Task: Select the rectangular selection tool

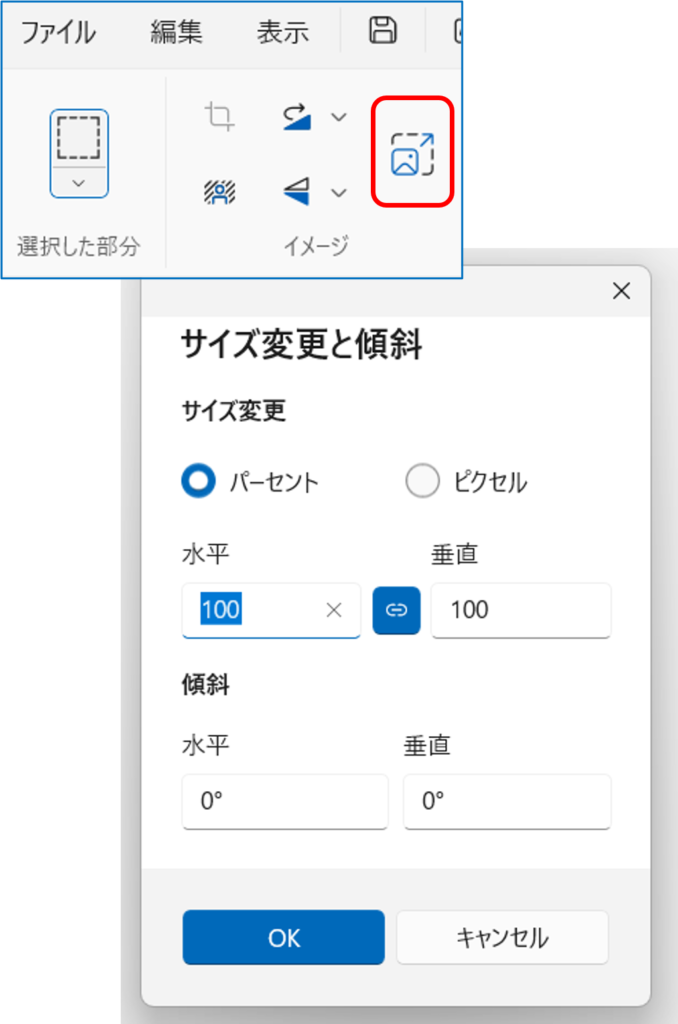Action: coord(79,138)
